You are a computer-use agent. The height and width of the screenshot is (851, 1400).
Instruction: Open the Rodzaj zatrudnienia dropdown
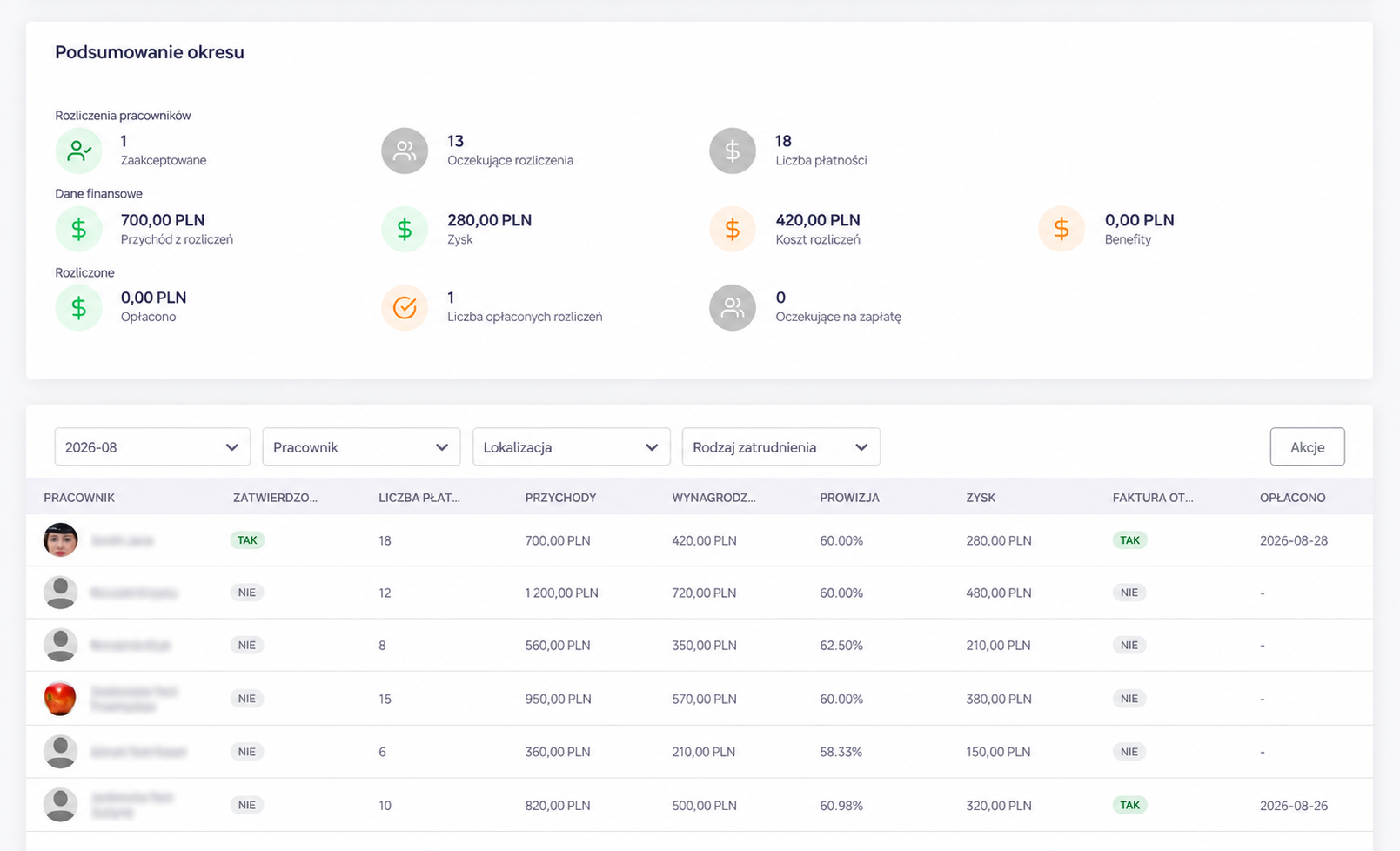[780, 446]
